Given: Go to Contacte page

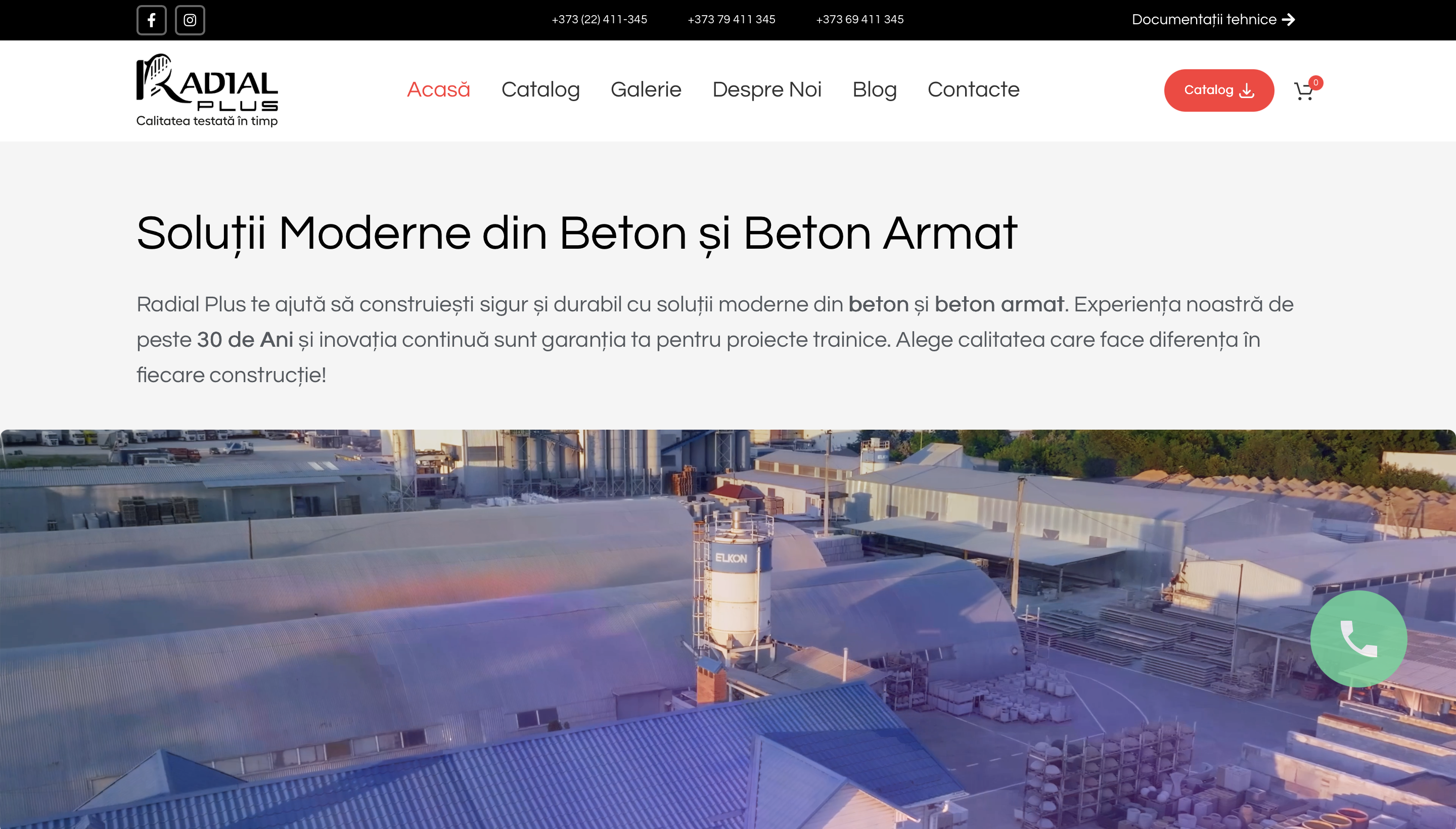Looking at the screenshot, I should click(973, 90).
